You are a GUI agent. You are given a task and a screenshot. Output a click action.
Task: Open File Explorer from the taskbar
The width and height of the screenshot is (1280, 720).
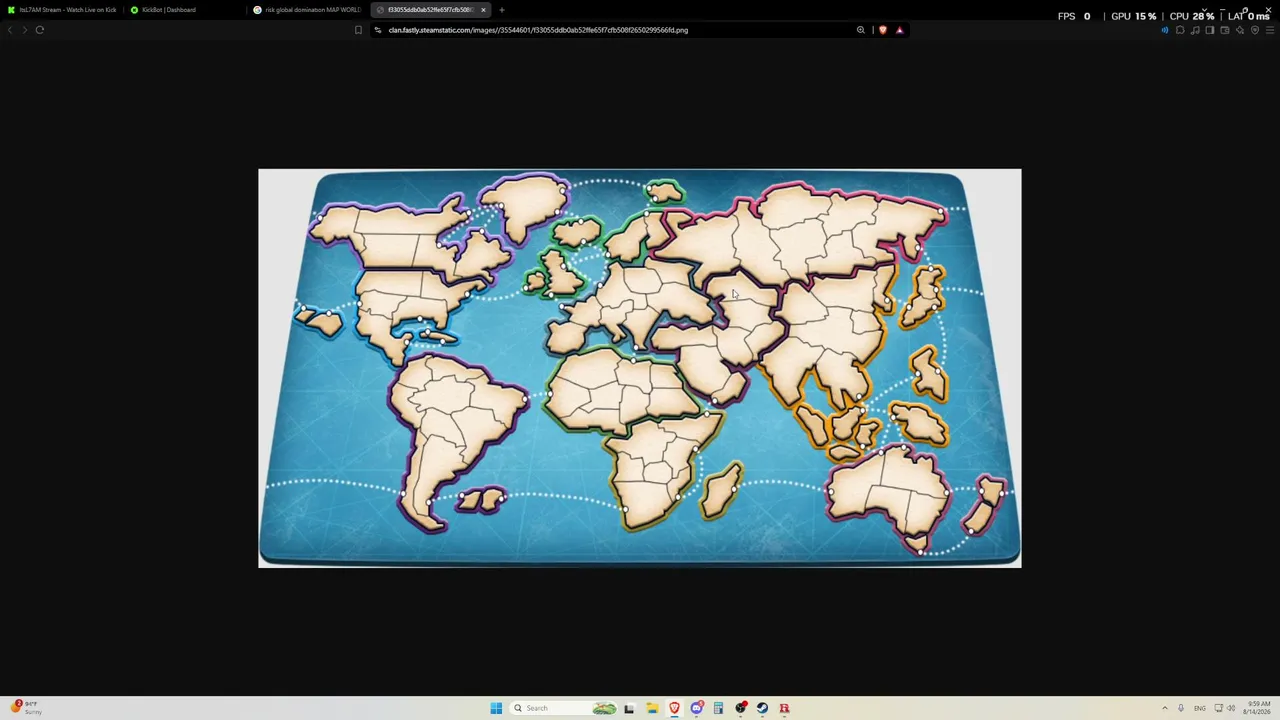click(x=652, y=708)
